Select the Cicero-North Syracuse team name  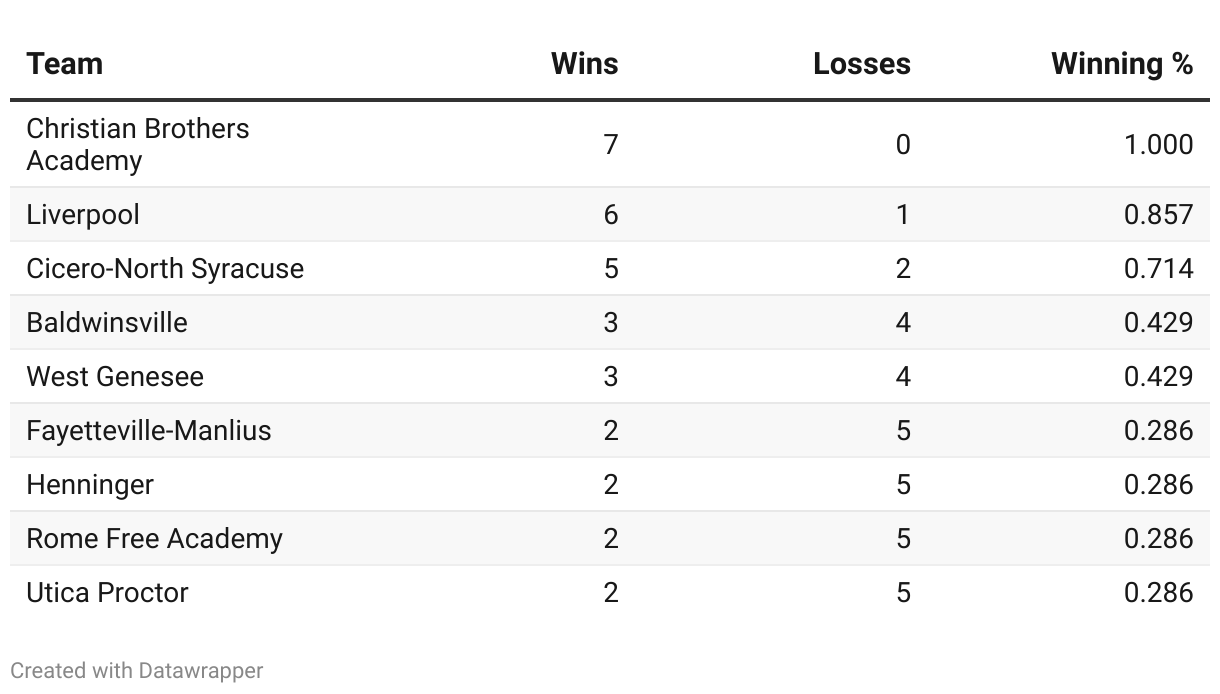click(165, 269)
